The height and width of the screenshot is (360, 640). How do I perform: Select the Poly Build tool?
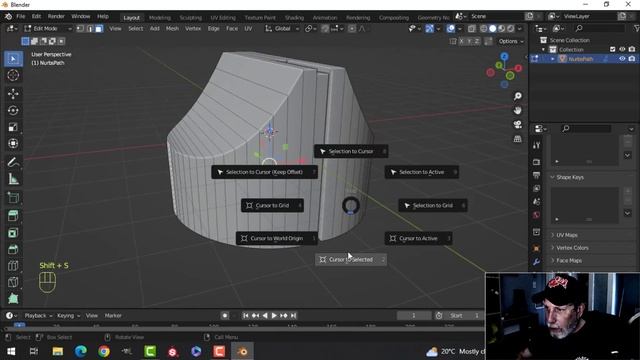tap(13, 298)
